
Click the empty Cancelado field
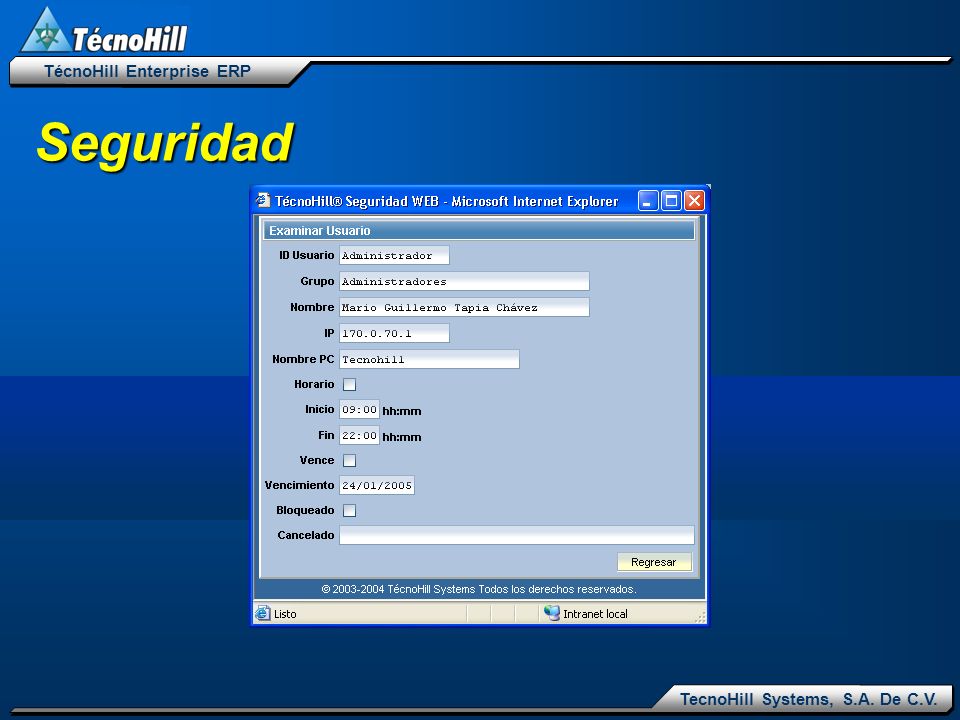[517, 535]
